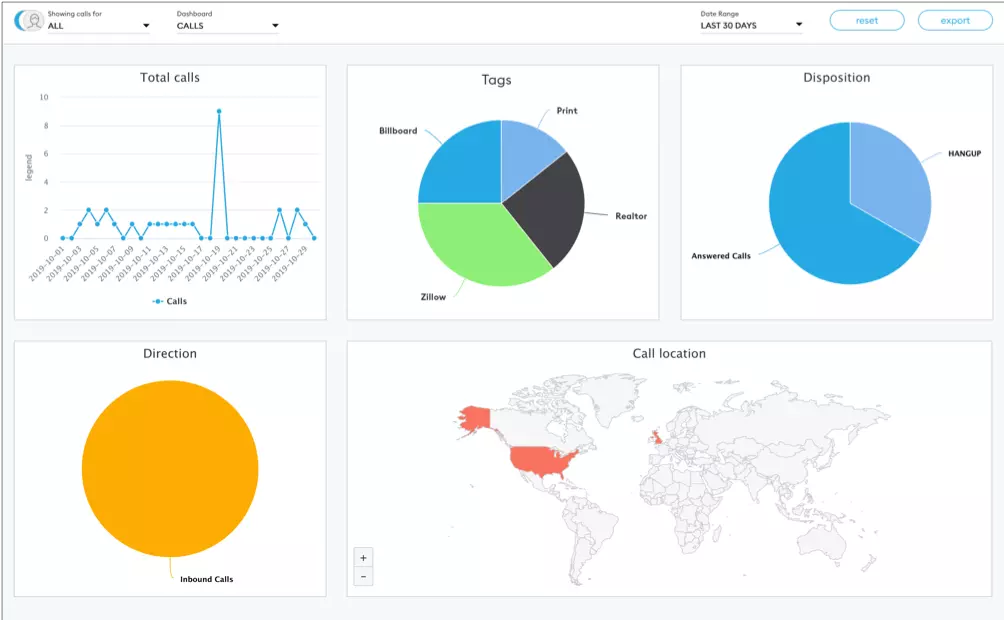Screen dimensions: 1004x620
Task: Click the orange Inbound Calls pie
Action: (170, 468)
